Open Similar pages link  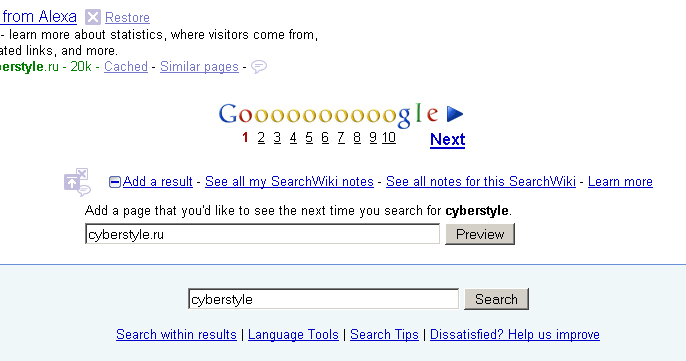200,67
